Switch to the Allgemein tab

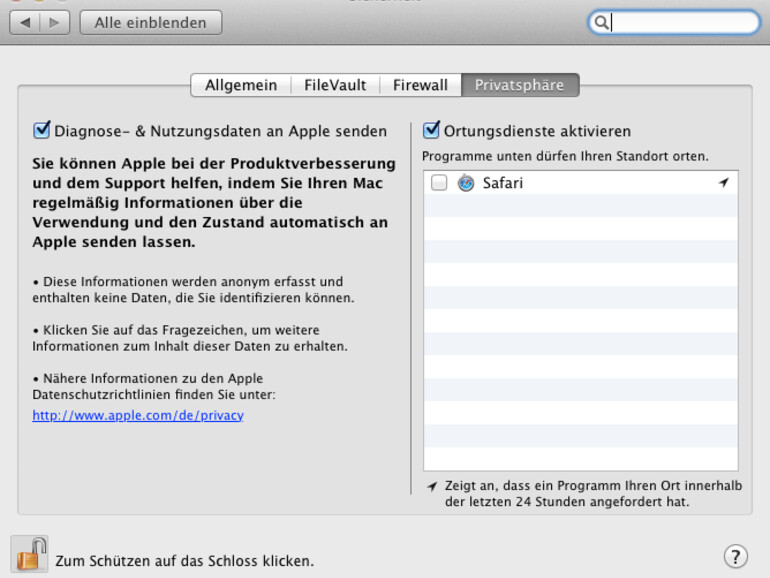point(241,85)
